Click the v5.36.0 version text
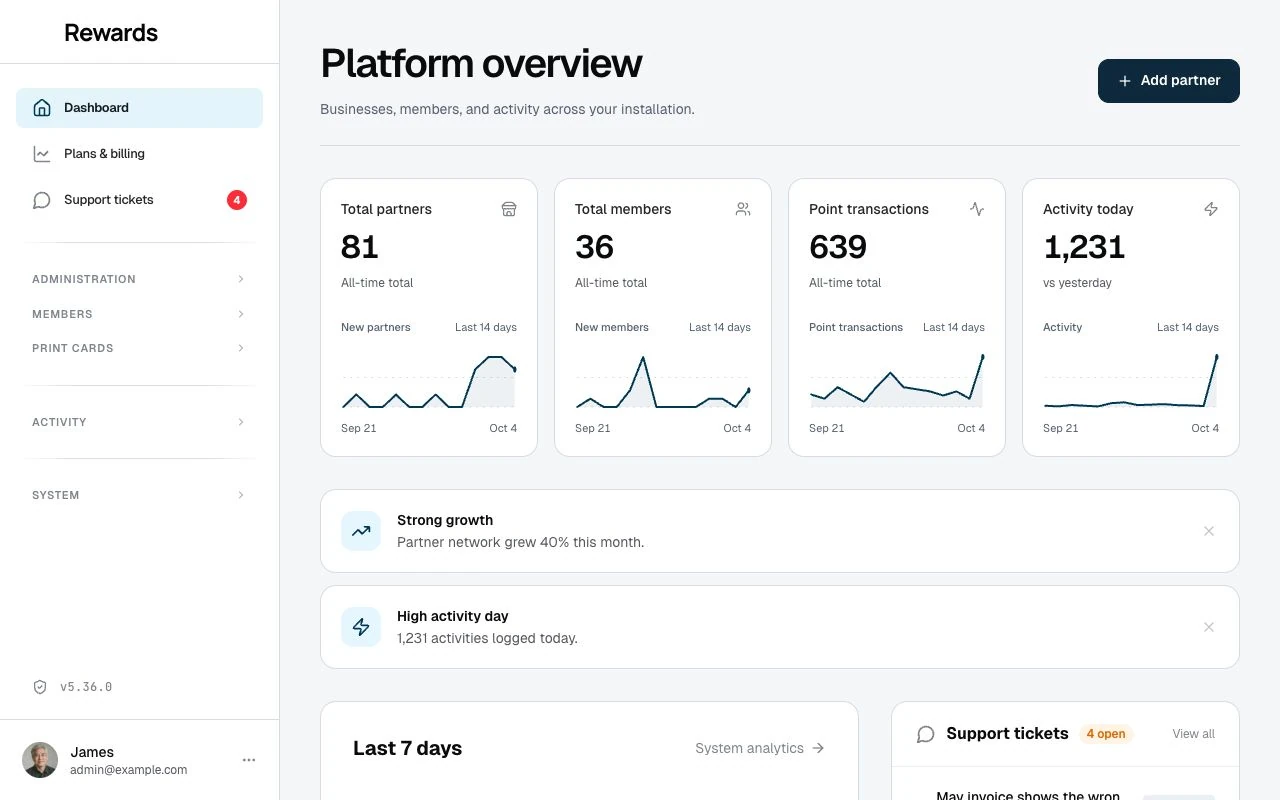 86,687
